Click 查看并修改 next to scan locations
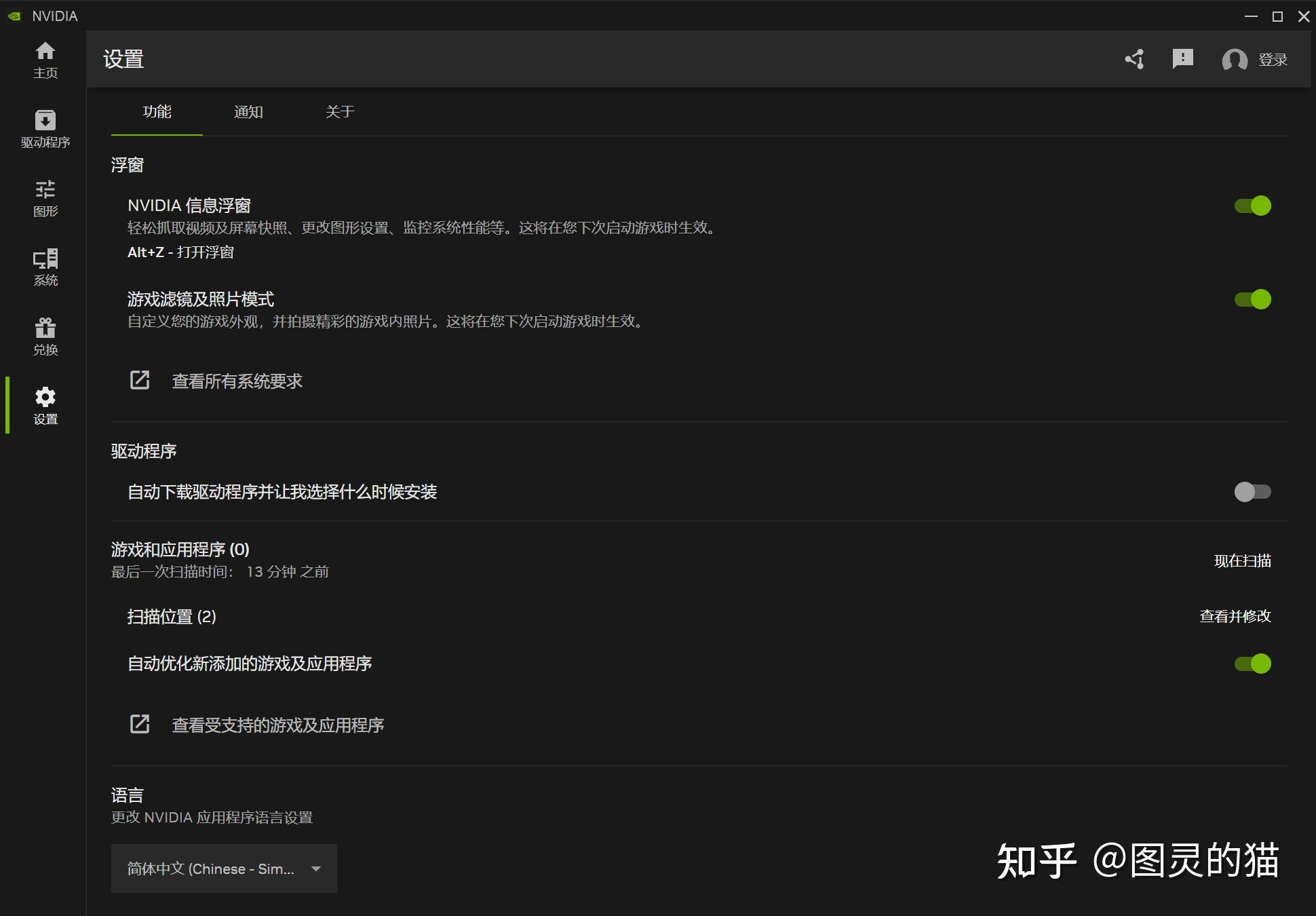 1235,617
